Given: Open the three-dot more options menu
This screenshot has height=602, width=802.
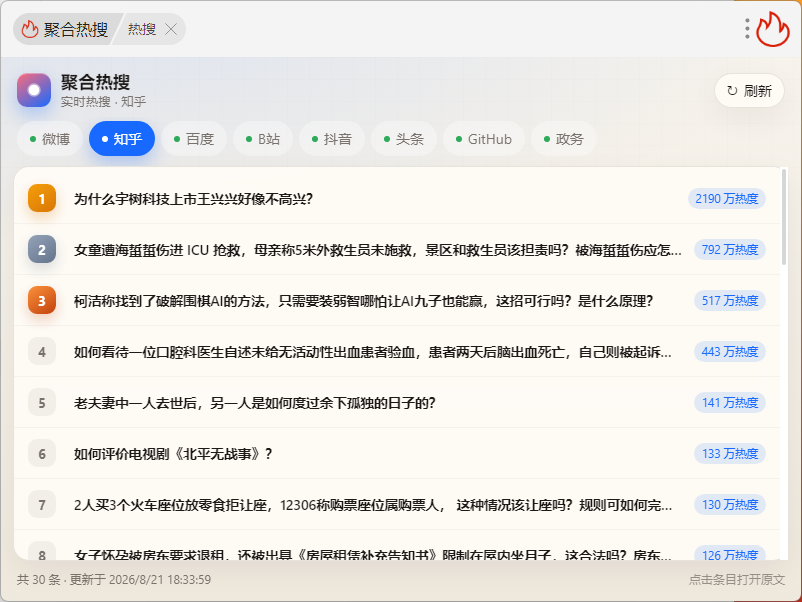Looking at the screenshot, I should (x=747, y=29).
